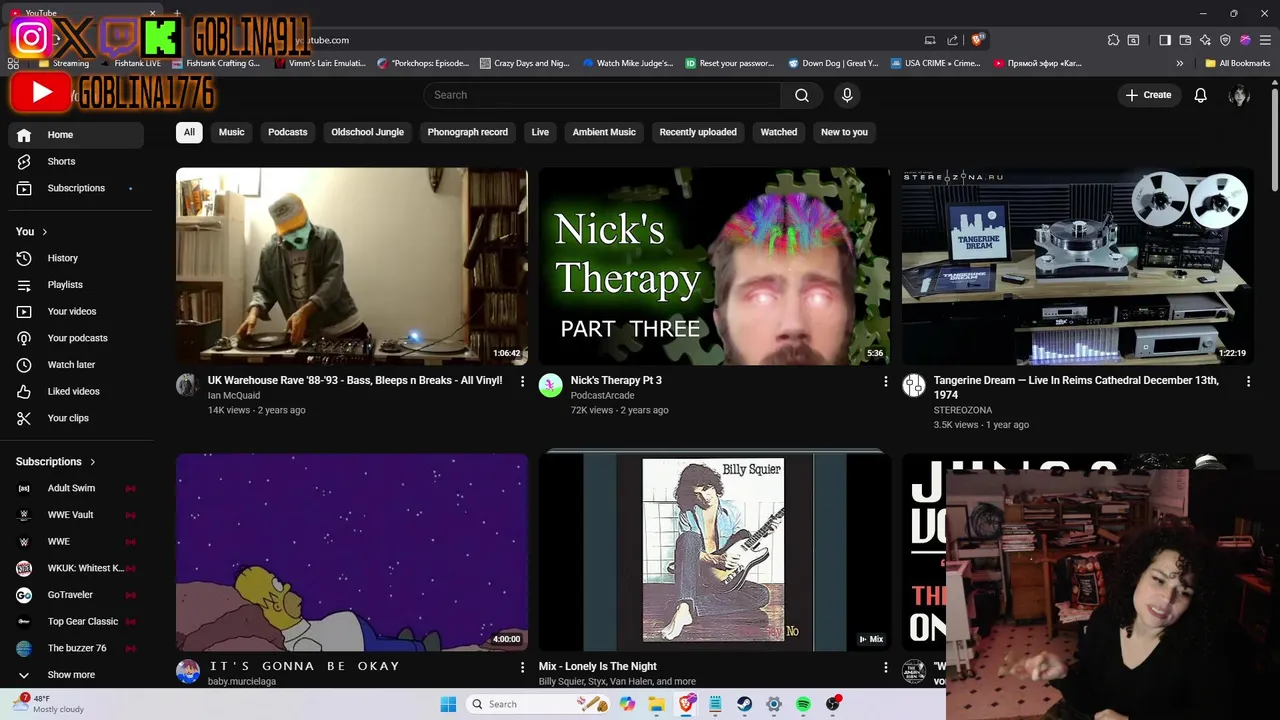Open browser extensions puzzle icon

(1113, 40)
